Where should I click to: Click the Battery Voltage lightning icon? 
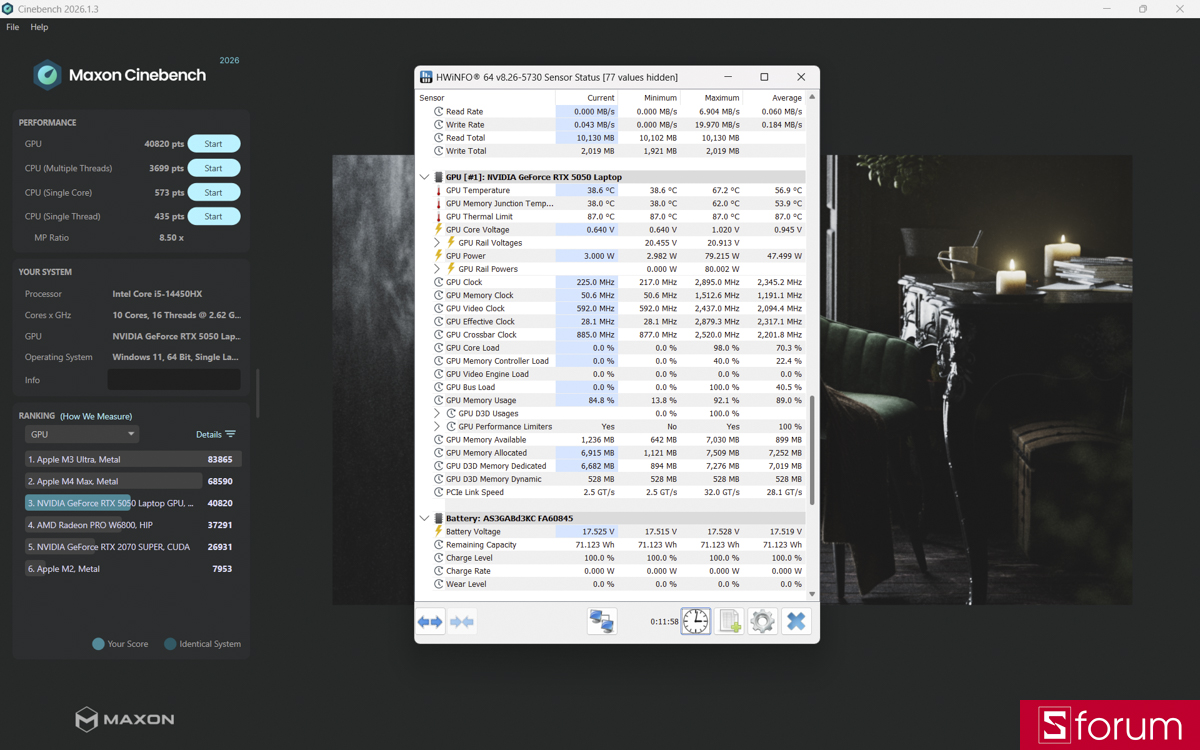(438, 532)
